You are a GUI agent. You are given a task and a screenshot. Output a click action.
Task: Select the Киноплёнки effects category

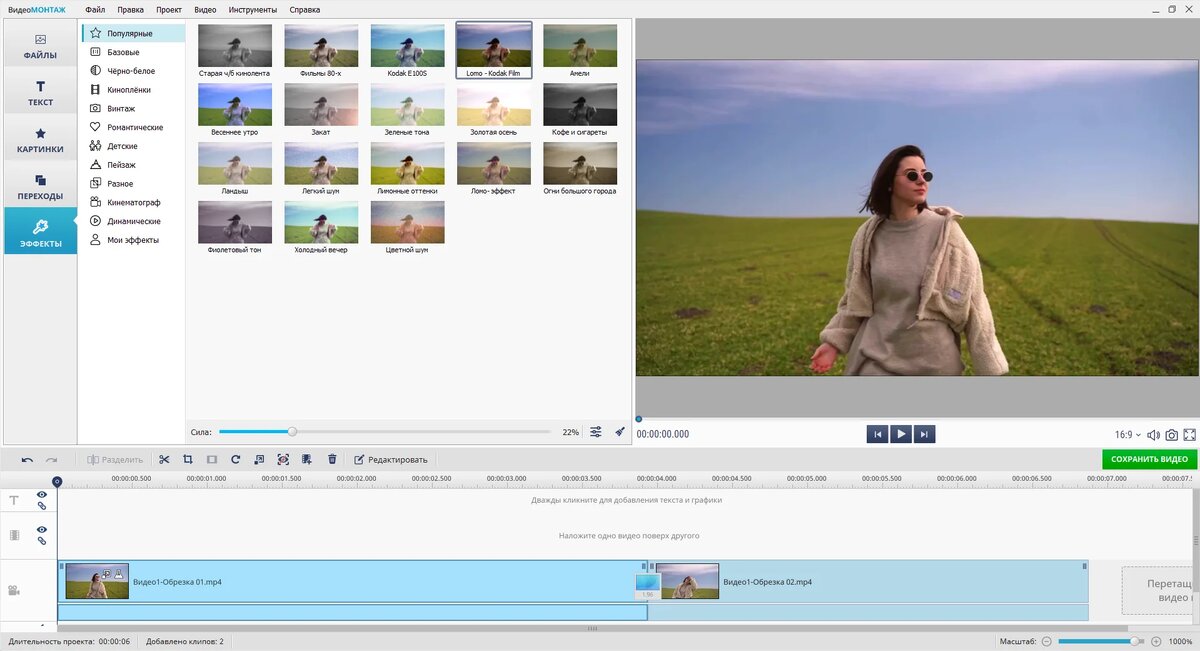[133, 90]
